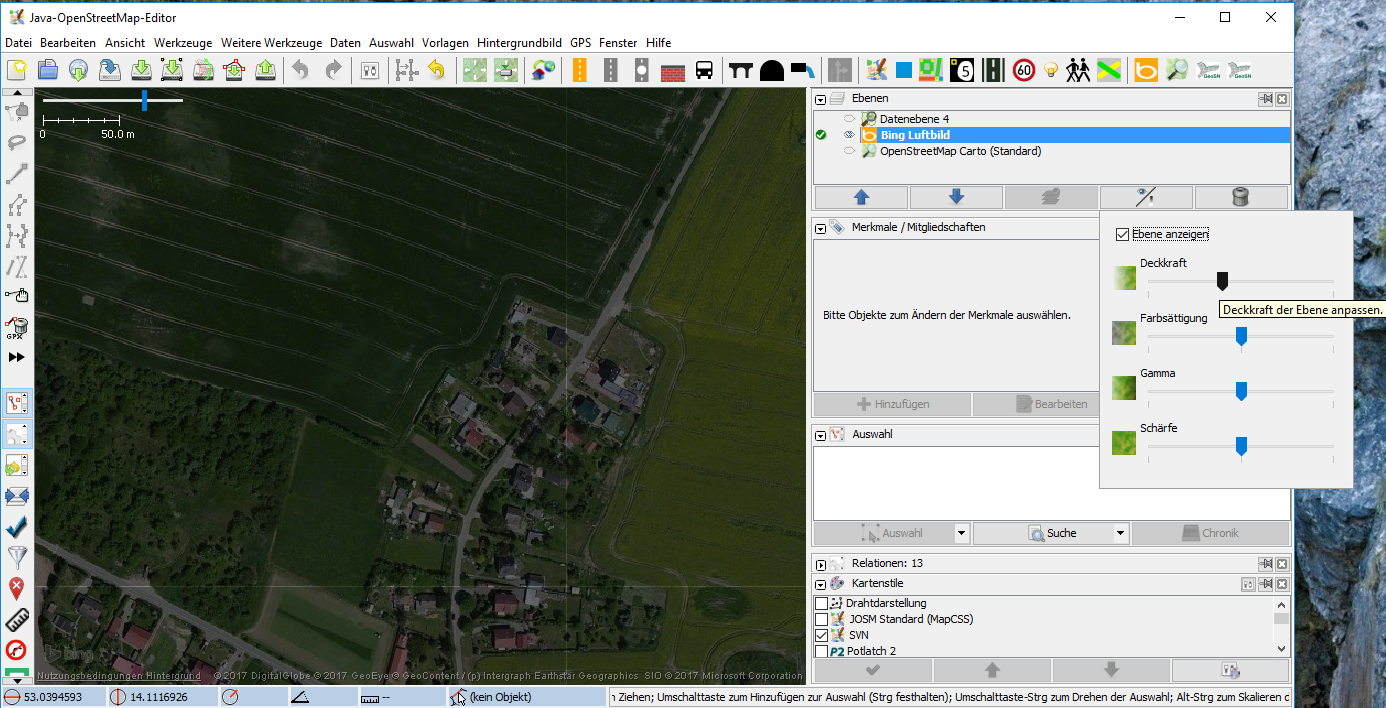Select the lasso selection tool

pos(17,142)
